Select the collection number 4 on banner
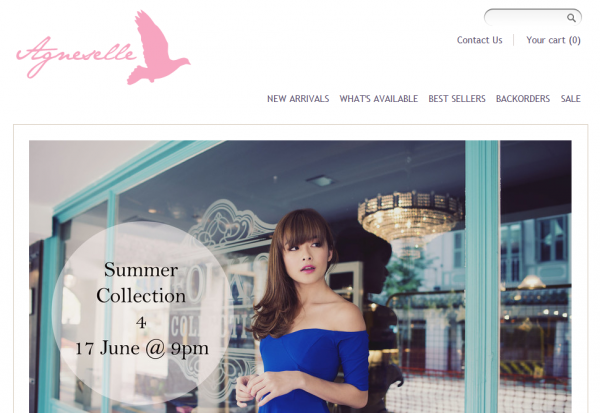600x413 pixels. click(141, 323)
